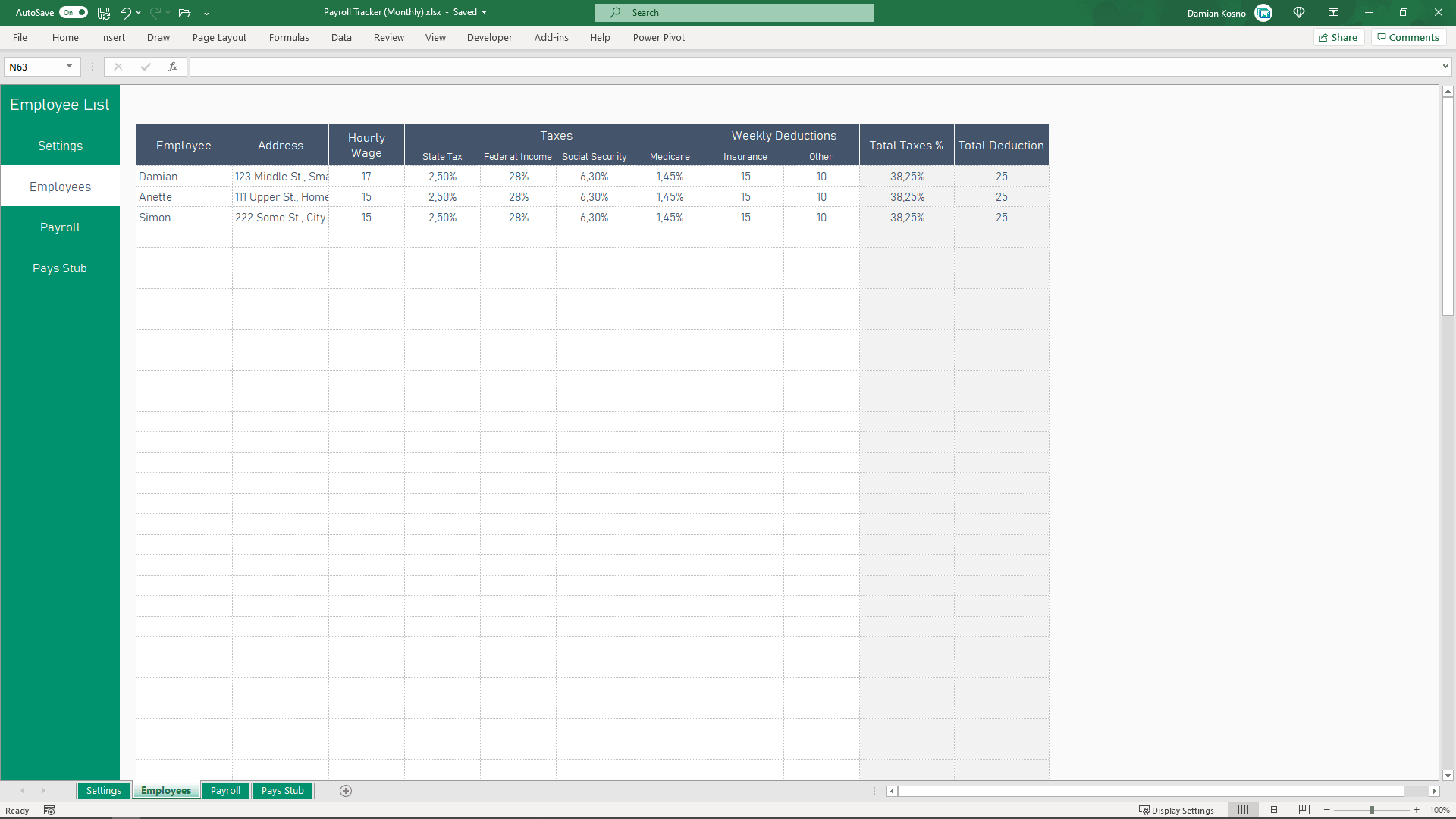Click the Save icon in title bar
This screenshot has width=1456, height=819.
pyautogui.click(x=104, y=13)
